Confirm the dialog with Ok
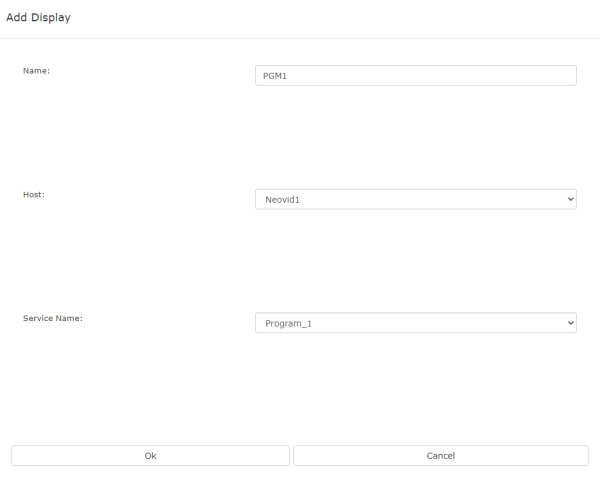Viewport: 600px width, 477px height. tap(150, 456)
